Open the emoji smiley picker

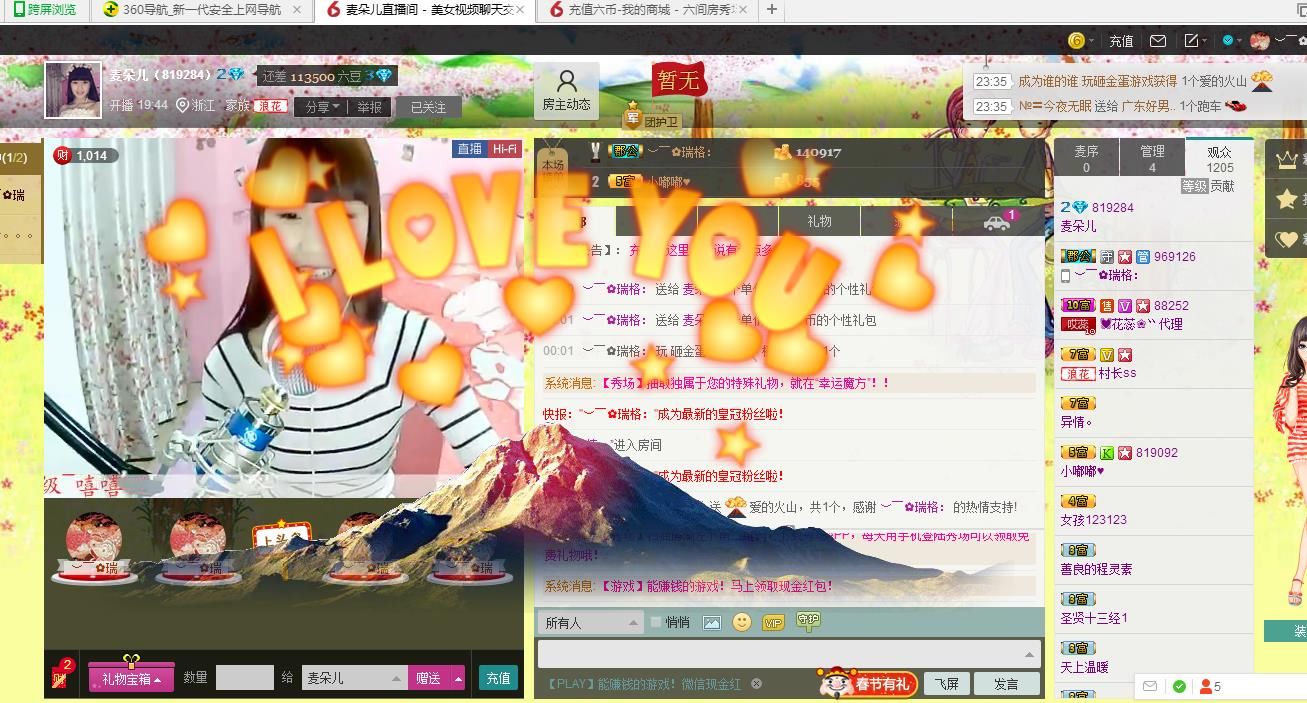(741, 622)
